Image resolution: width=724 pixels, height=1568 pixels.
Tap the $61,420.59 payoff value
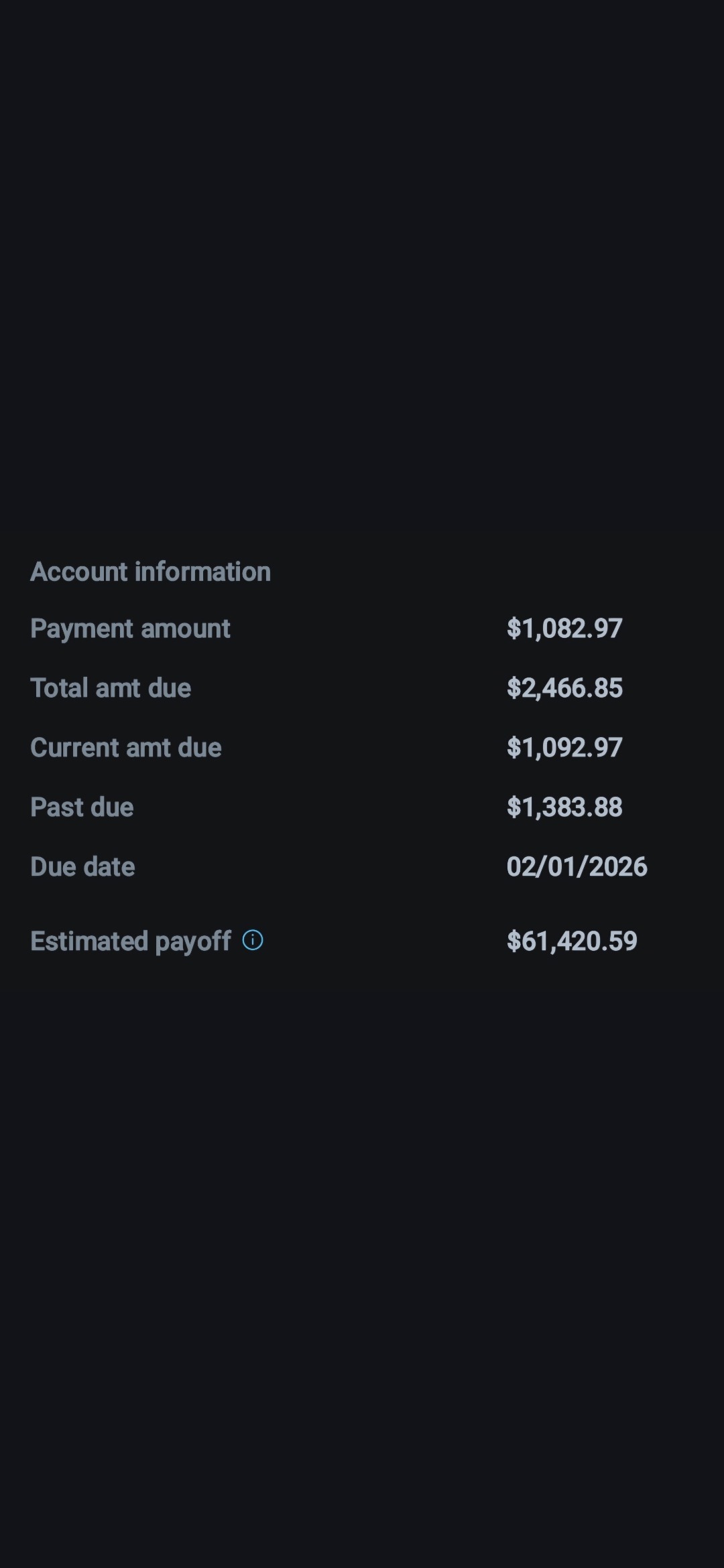click(572, 941)
